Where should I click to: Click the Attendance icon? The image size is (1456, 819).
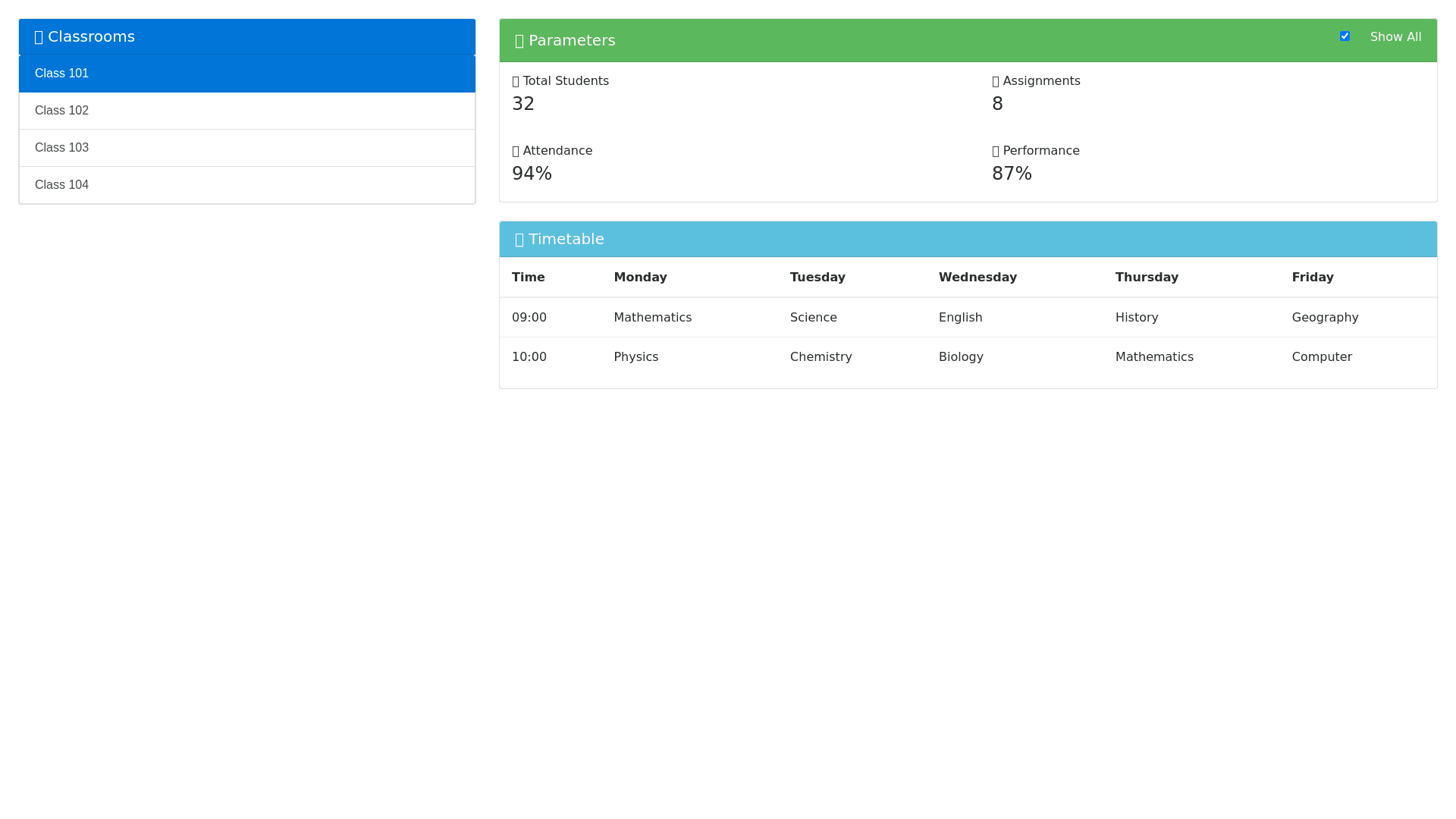[x=516, y=152]
